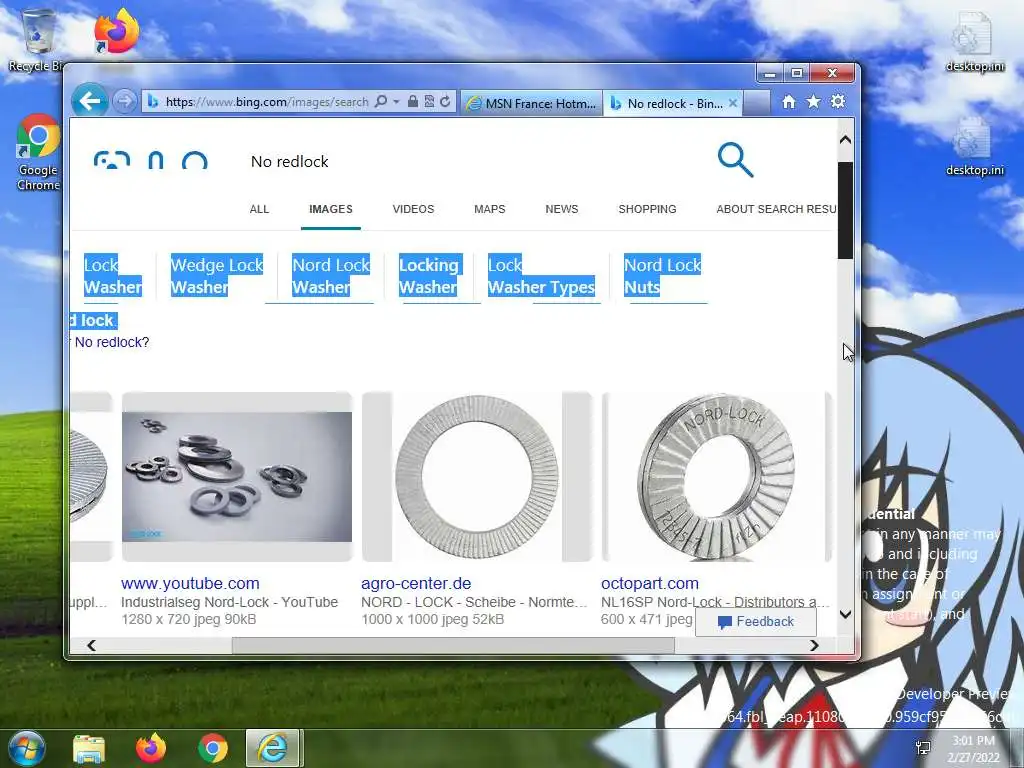Visit www.youtube.com source link

click(x=190, y=583)
